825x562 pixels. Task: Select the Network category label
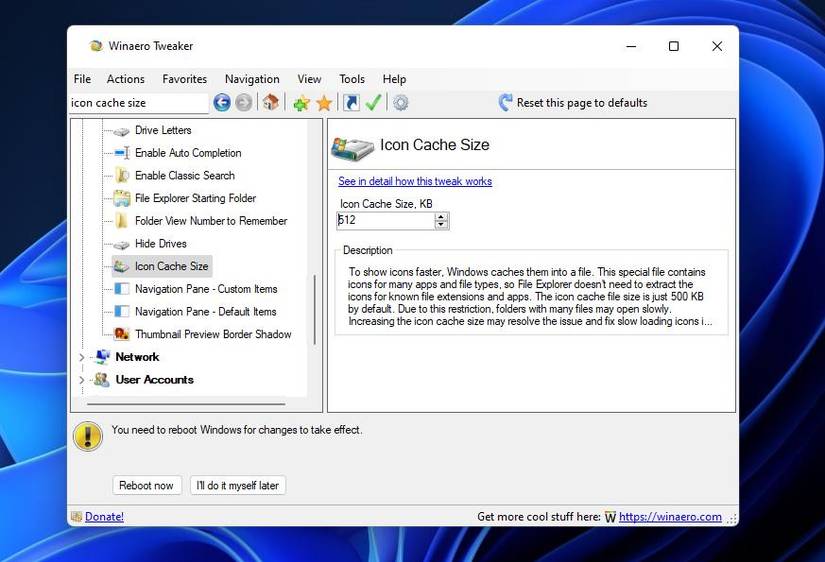[137, 357]
